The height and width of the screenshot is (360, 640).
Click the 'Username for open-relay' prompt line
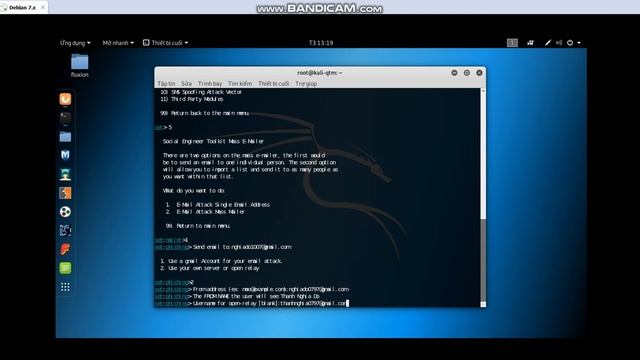click(252, 303)
